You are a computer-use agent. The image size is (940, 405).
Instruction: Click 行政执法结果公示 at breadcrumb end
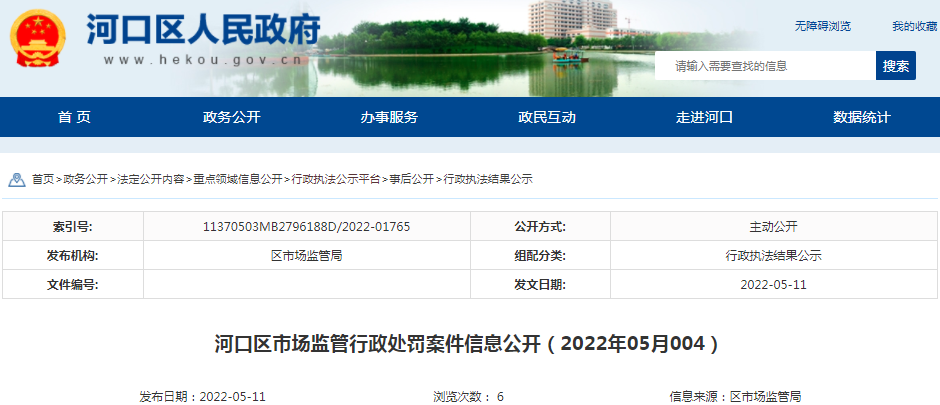coord(488,179)
